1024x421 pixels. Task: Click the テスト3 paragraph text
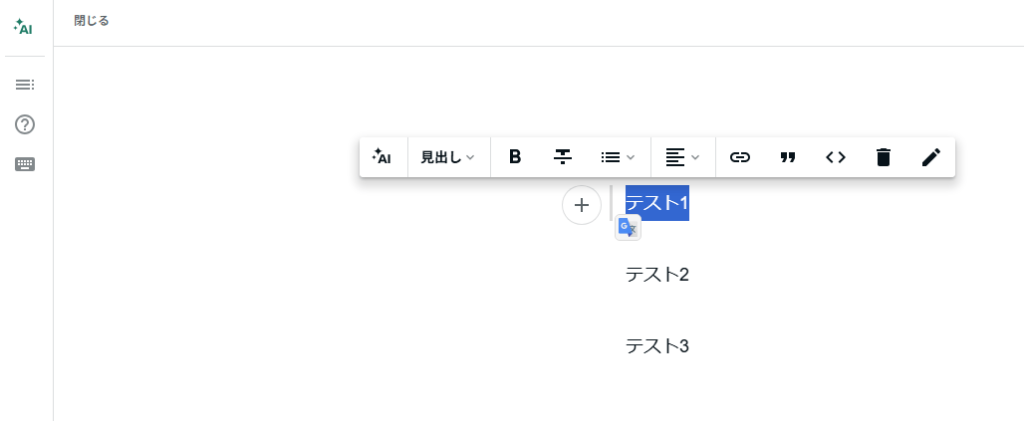(657, 346)
